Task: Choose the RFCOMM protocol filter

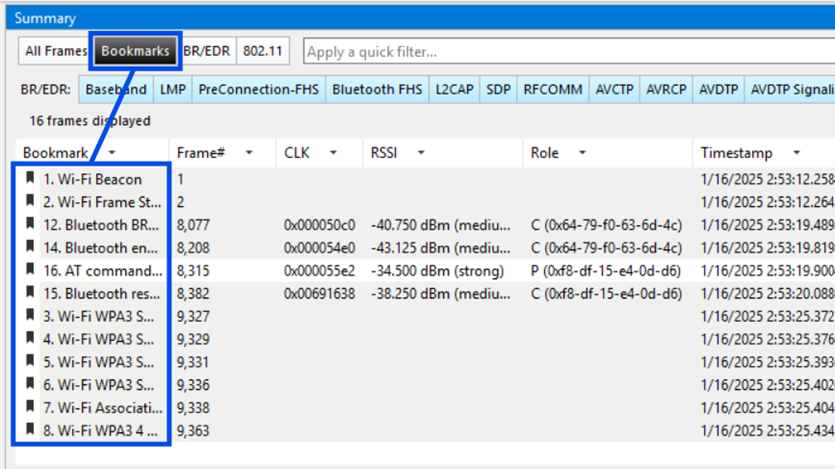Action: click(553, 89)
